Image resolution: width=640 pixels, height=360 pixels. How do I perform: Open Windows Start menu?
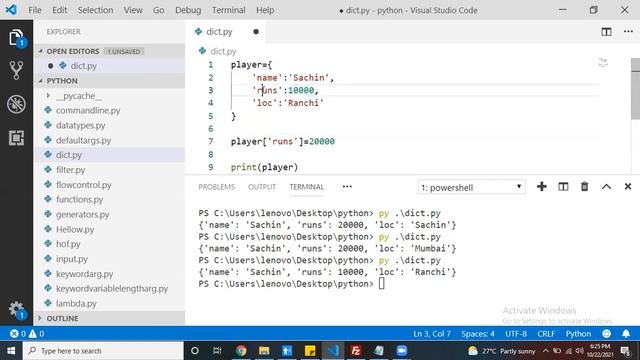click(11, 351)
